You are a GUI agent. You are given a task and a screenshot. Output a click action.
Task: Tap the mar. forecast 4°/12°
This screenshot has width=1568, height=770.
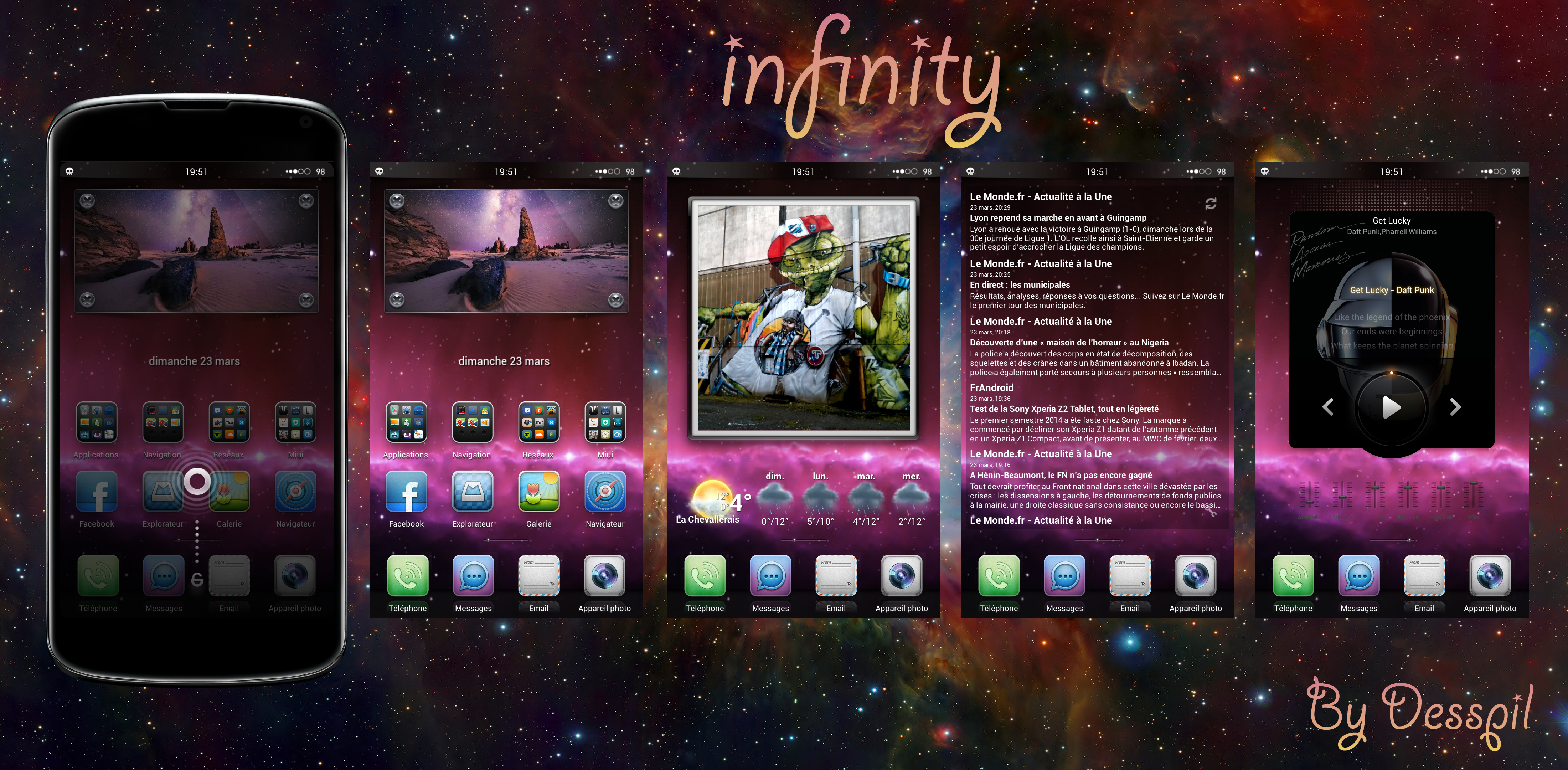(866, 499)
